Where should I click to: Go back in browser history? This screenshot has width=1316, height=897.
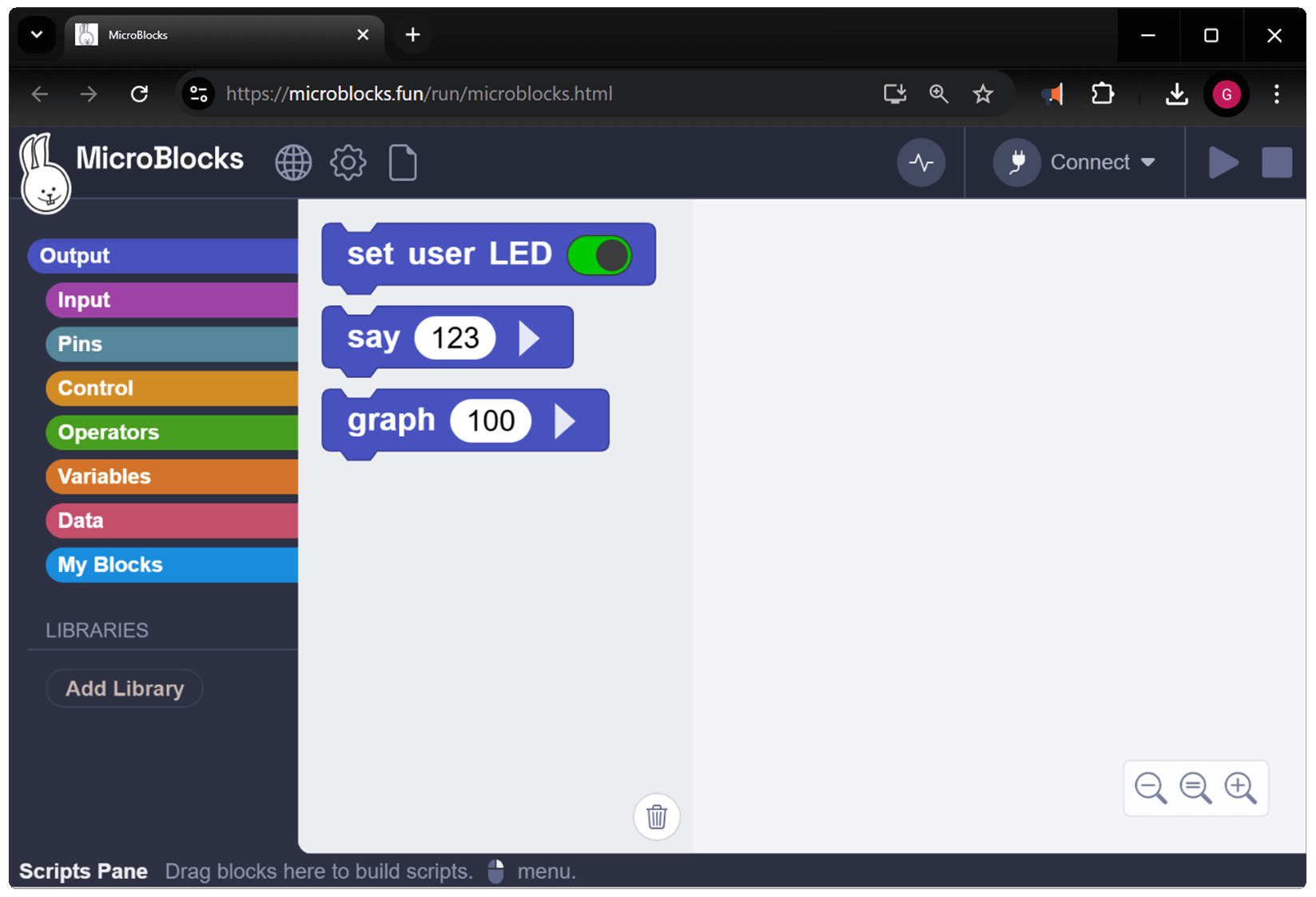pyautogui.click(x=40, y=94)
